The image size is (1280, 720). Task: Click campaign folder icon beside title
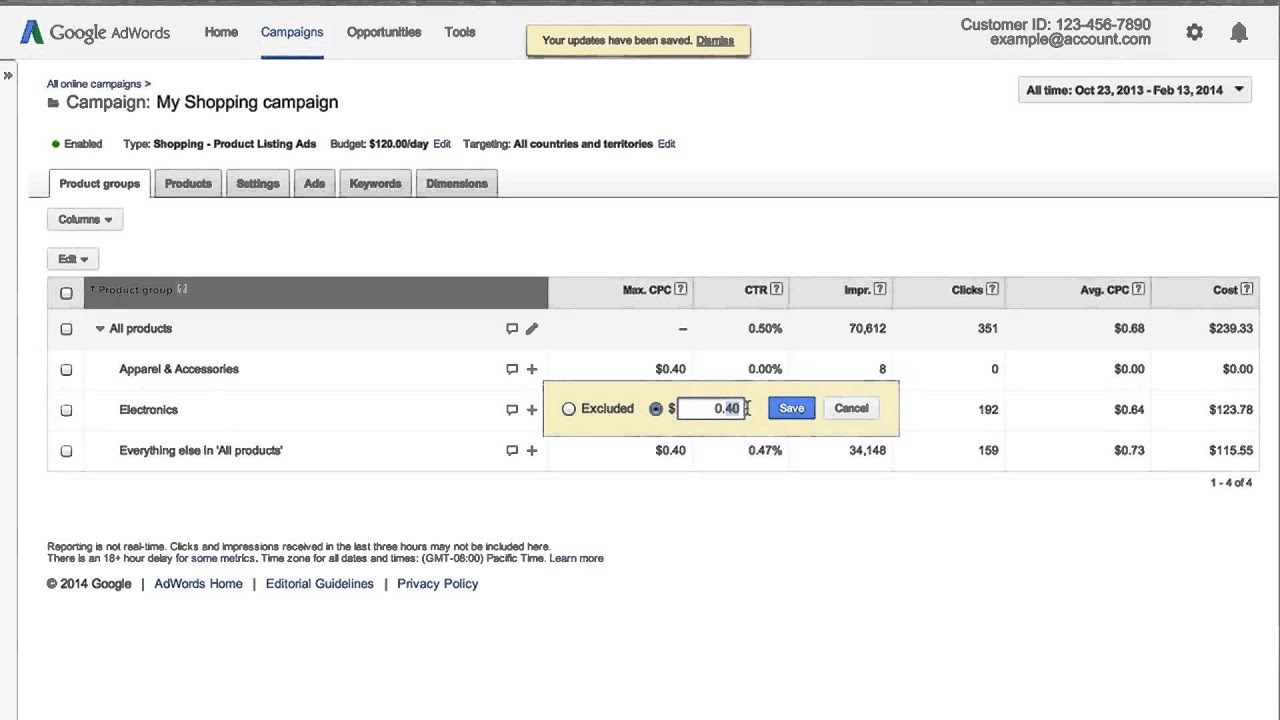click(53, 103)
